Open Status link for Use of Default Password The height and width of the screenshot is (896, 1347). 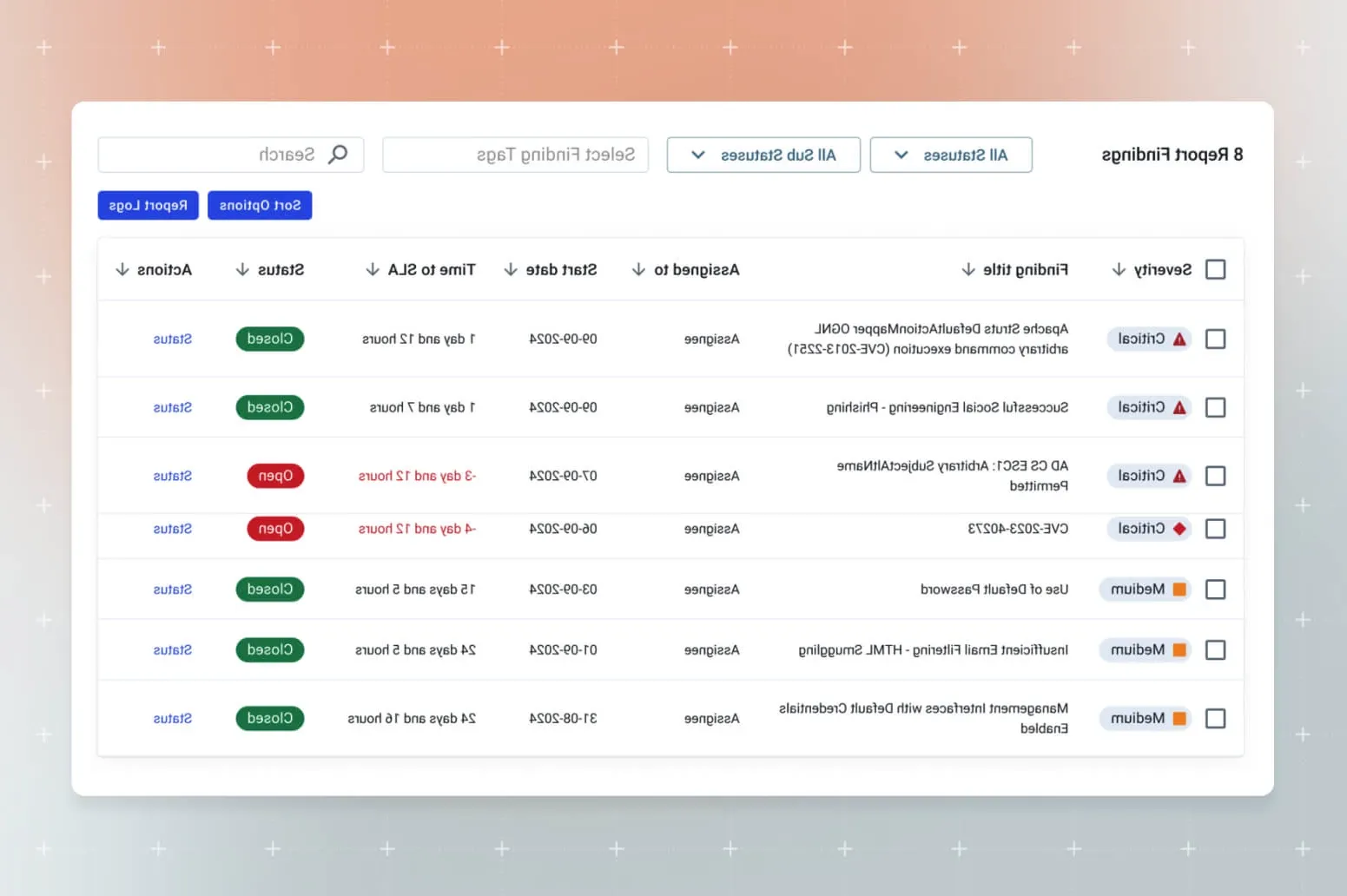coord(173,590)
